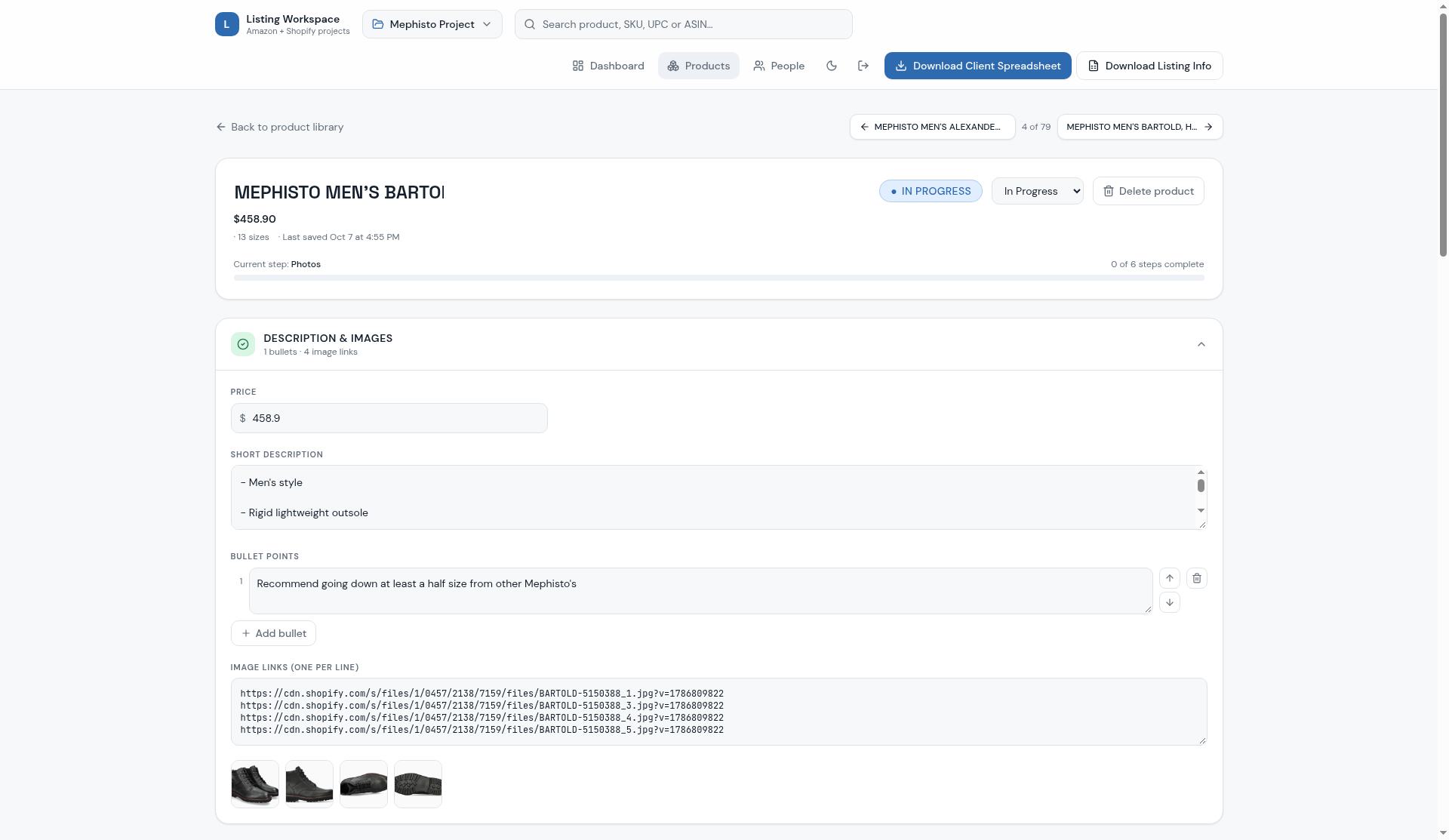
Task: Click the product title MEPHISTO MEN'S BARTOL
Action: coord(339,192)
